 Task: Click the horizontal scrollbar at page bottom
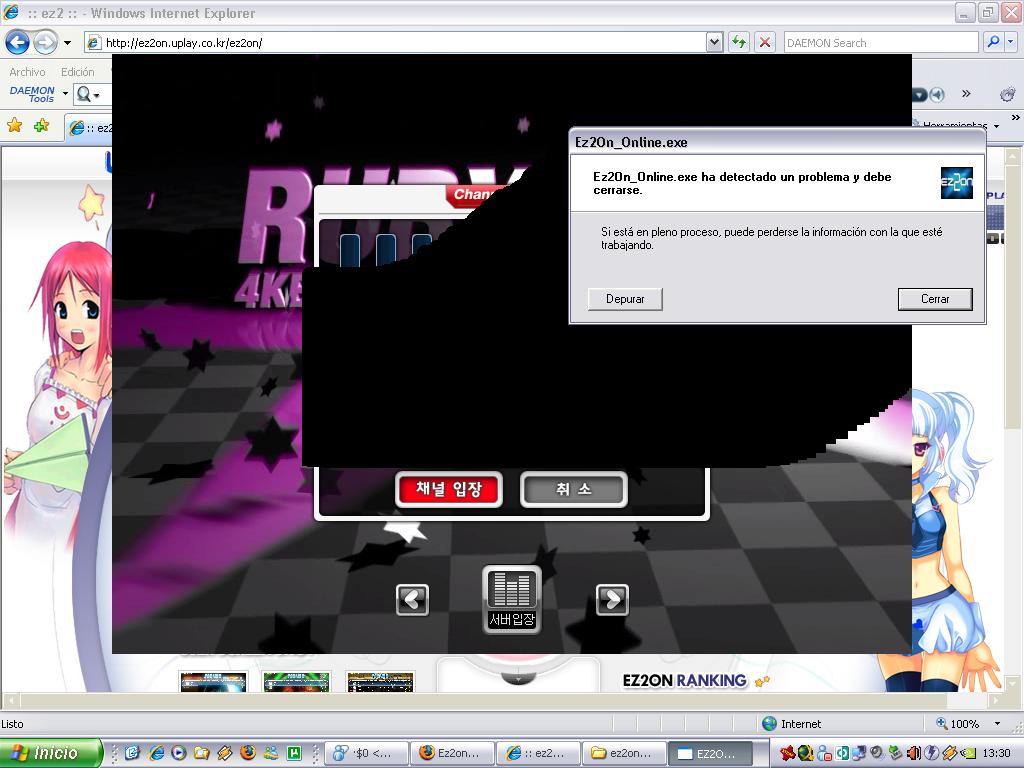click(x=503, y=701)
